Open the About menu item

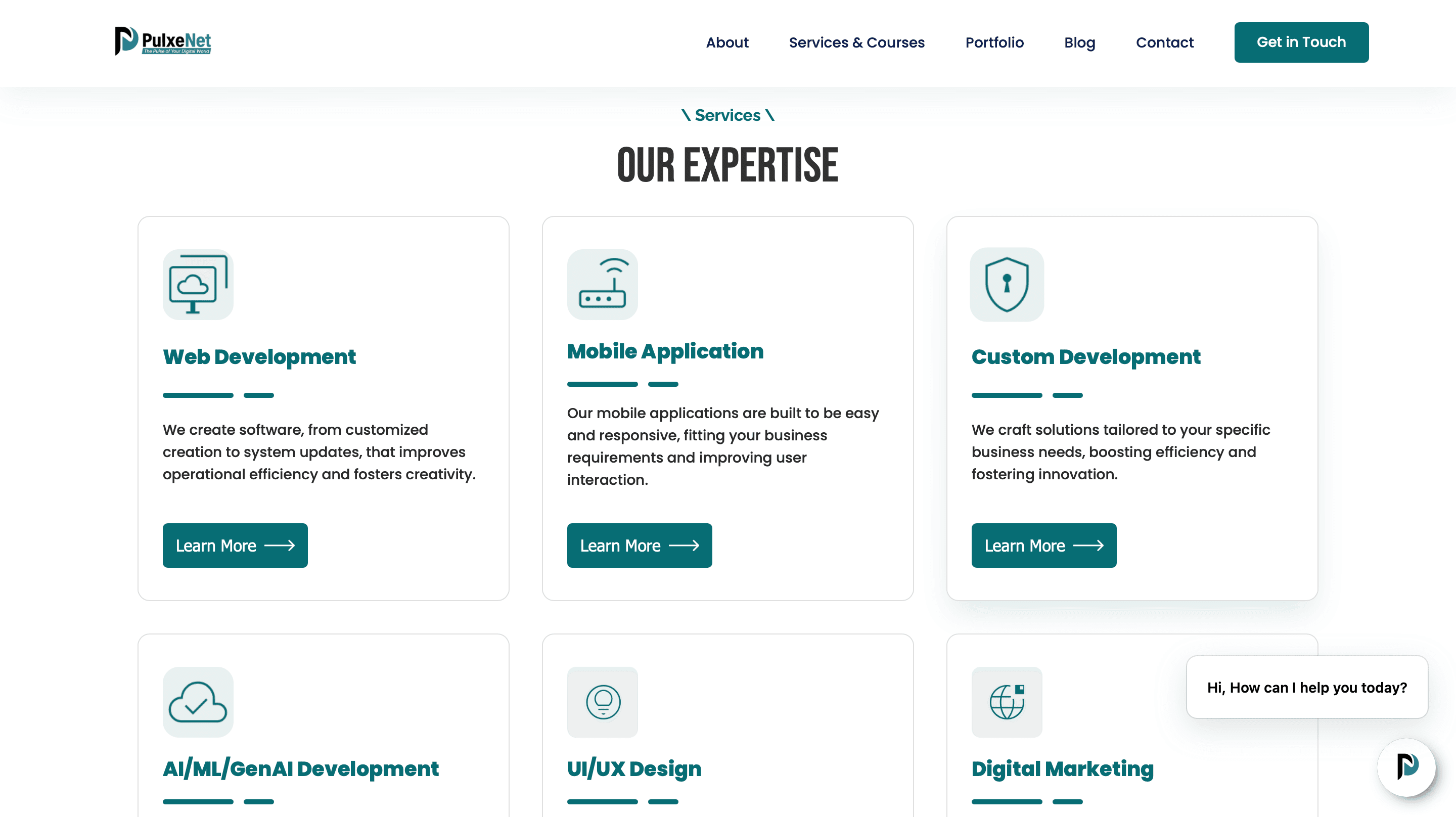point(727,42)
